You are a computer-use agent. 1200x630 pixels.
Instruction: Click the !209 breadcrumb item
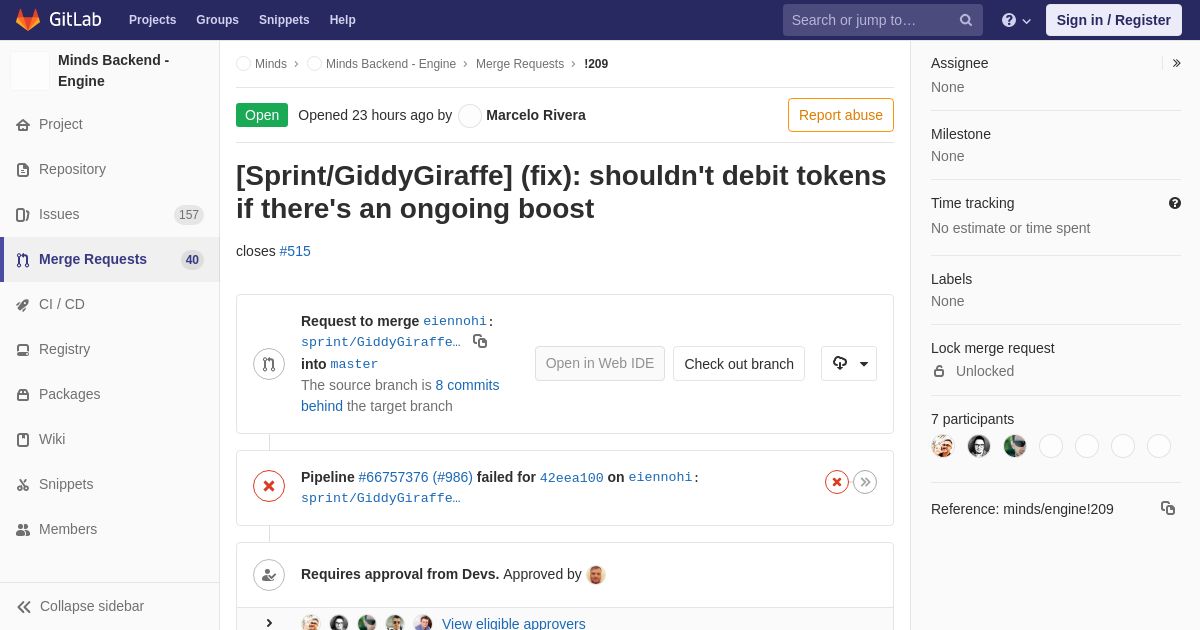[x=596, y=64]
